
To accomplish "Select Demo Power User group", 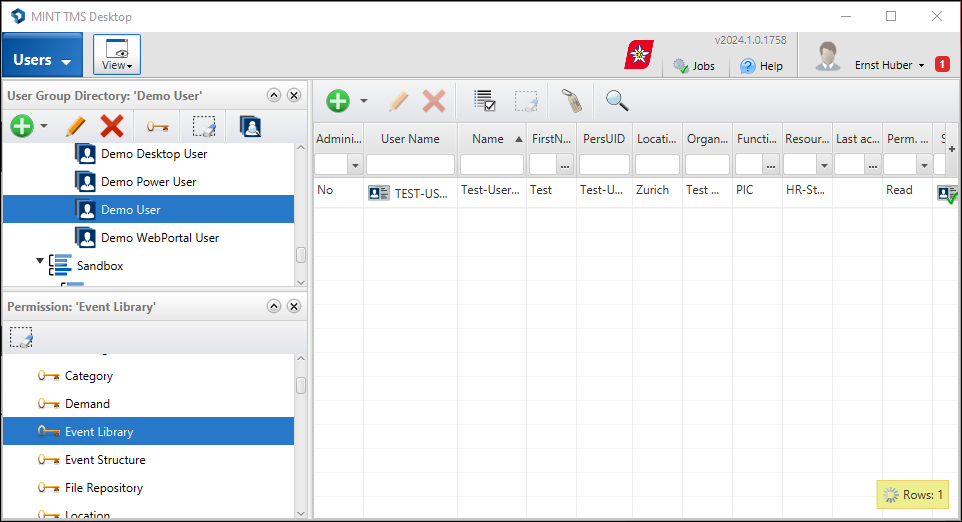I will click(x=148, y=182).
